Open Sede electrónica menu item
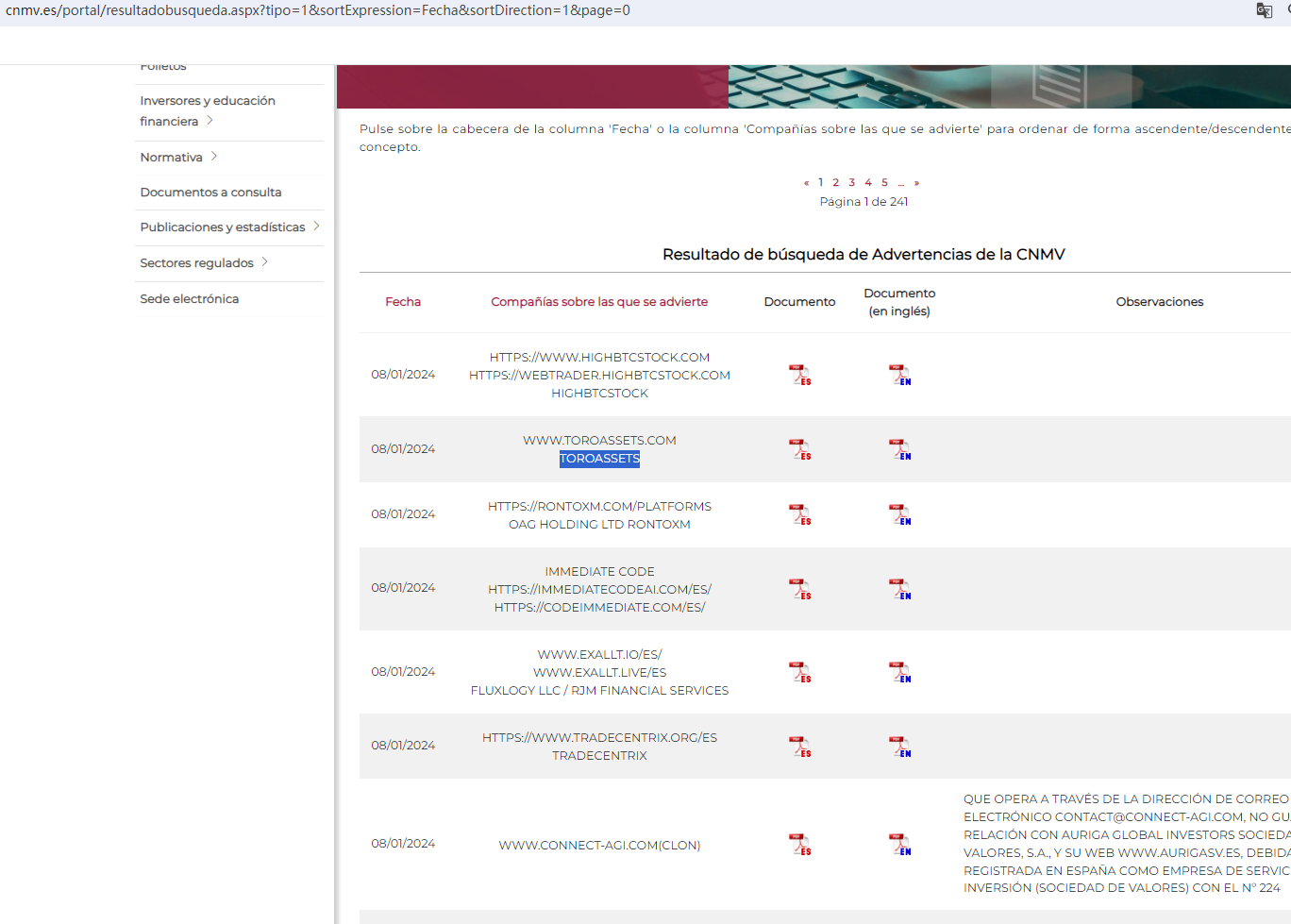 pos(189,299)
